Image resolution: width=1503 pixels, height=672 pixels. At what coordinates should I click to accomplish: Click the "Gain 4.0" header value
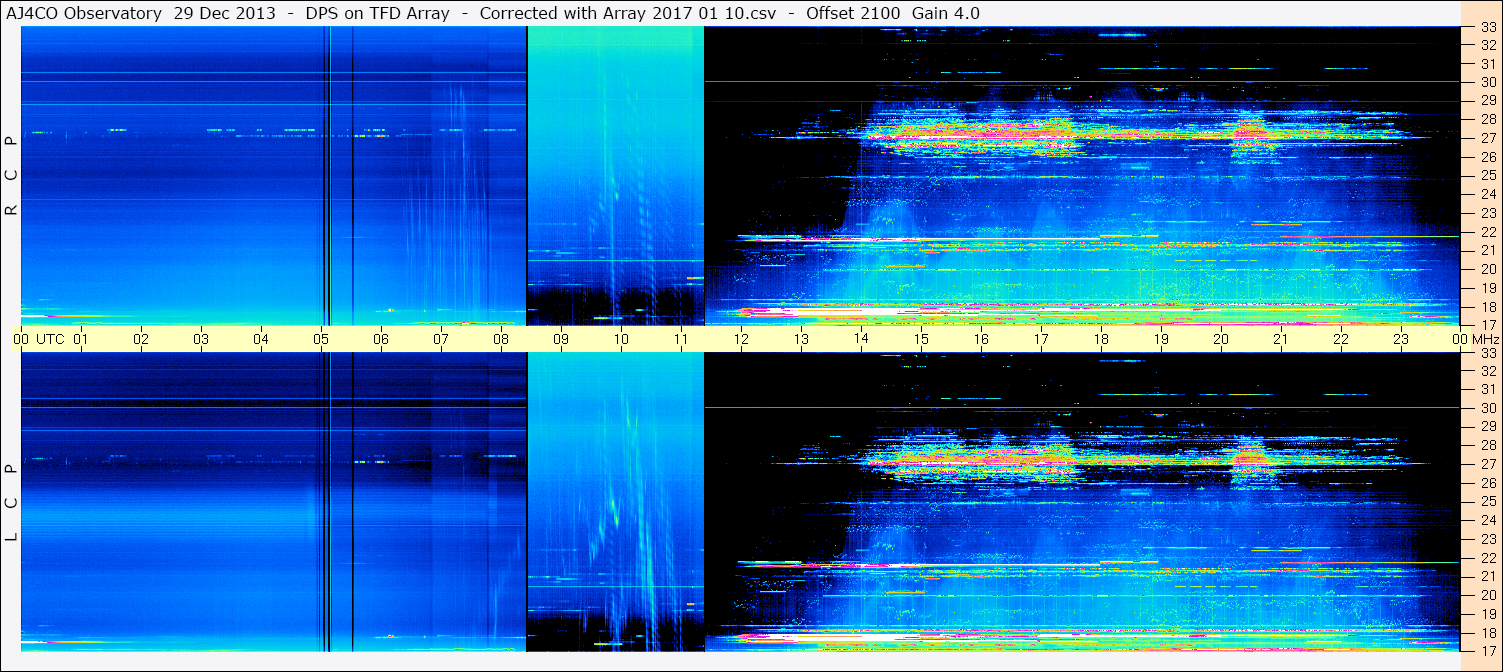click(948, 13)
